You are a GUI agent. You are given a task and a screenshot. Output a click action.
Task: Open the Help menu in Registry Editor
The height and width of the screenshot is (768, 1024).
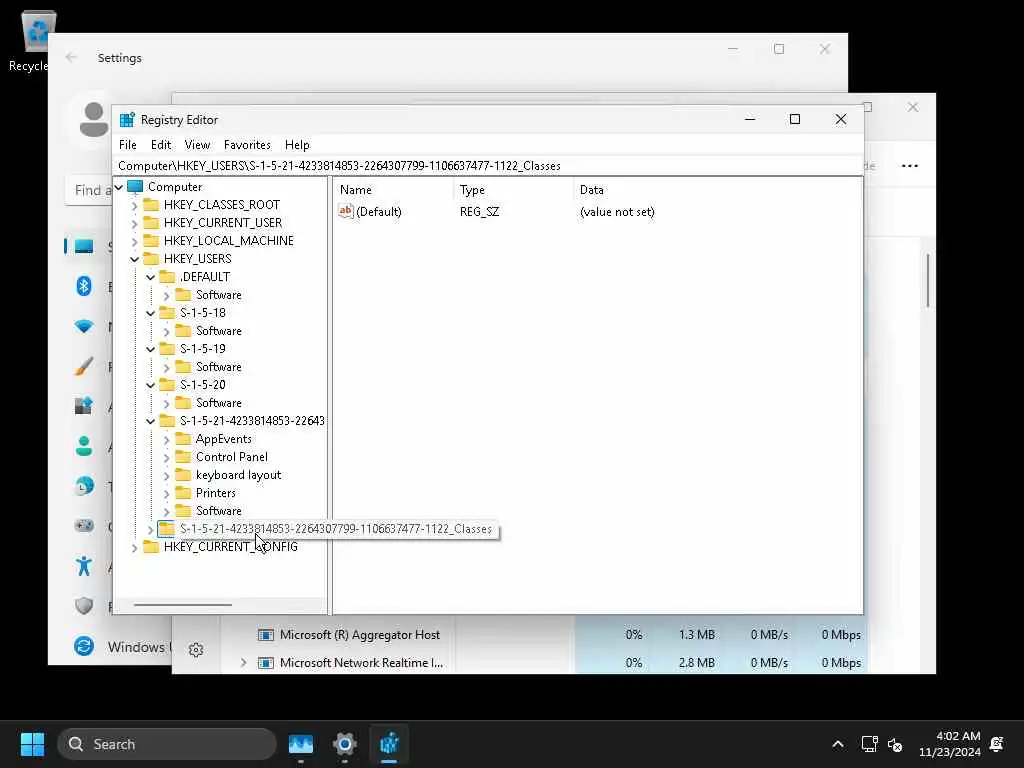297,145
